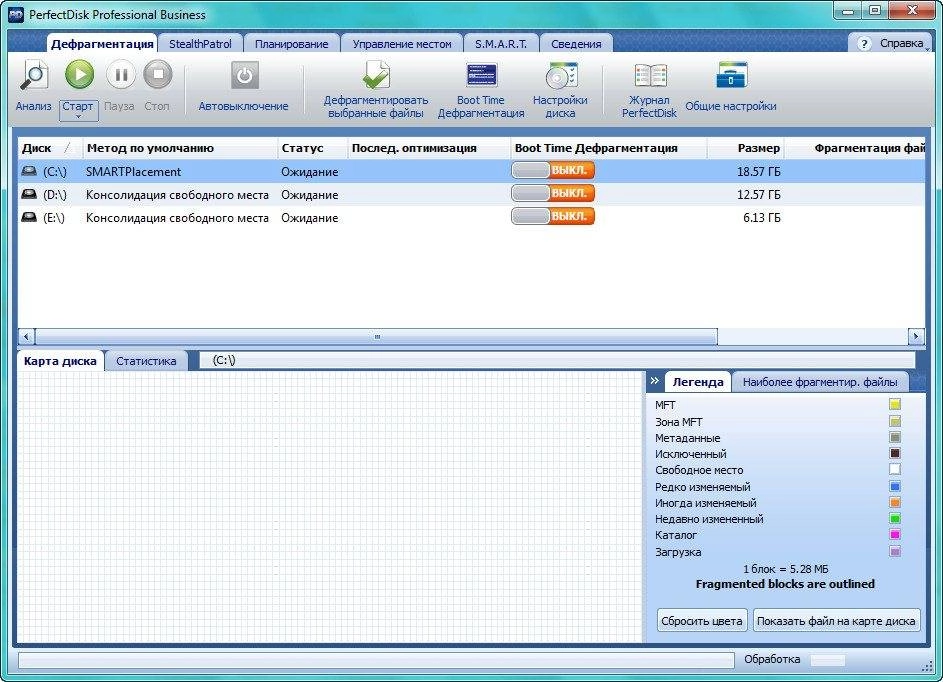Image resolution: width=943 pixels, height=682 pixels.
Task: Click the Иногда изменяемый orange swatch
Action: pos(895,502)
